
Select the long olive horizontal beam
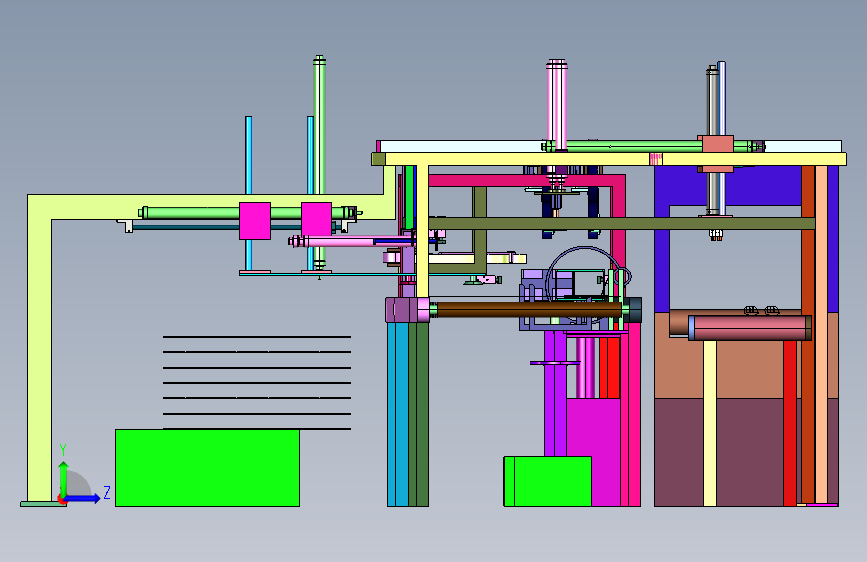(621, 223)
